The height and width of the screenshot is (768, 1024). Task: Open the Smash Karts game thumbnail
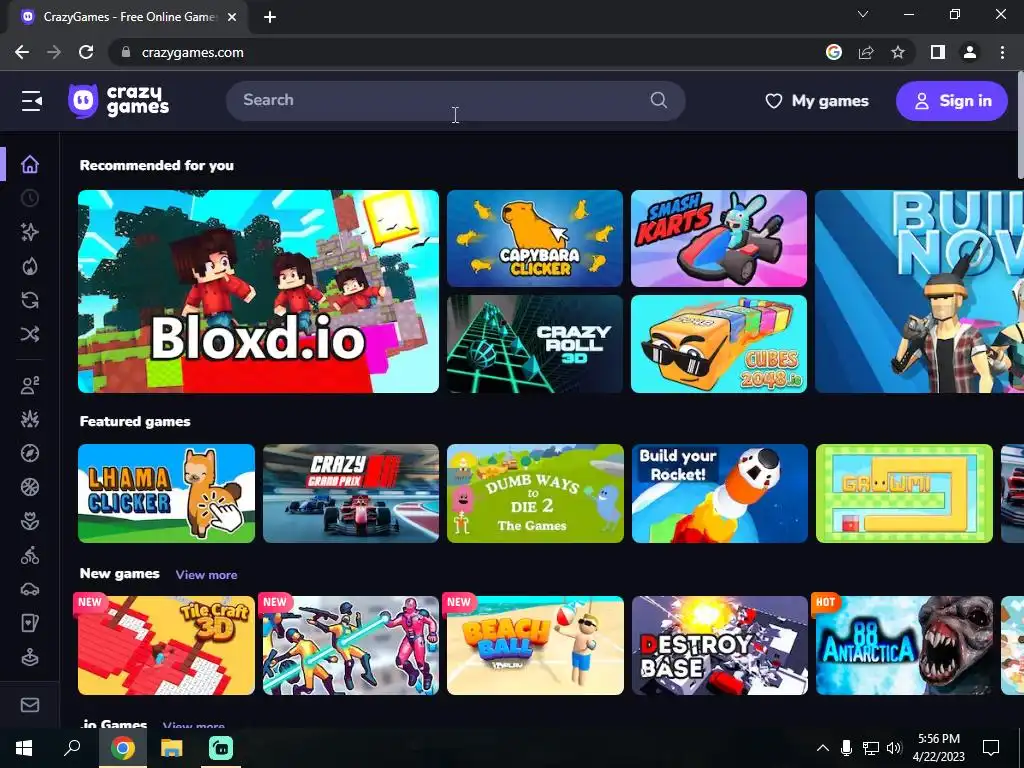(x=718, y=238)
